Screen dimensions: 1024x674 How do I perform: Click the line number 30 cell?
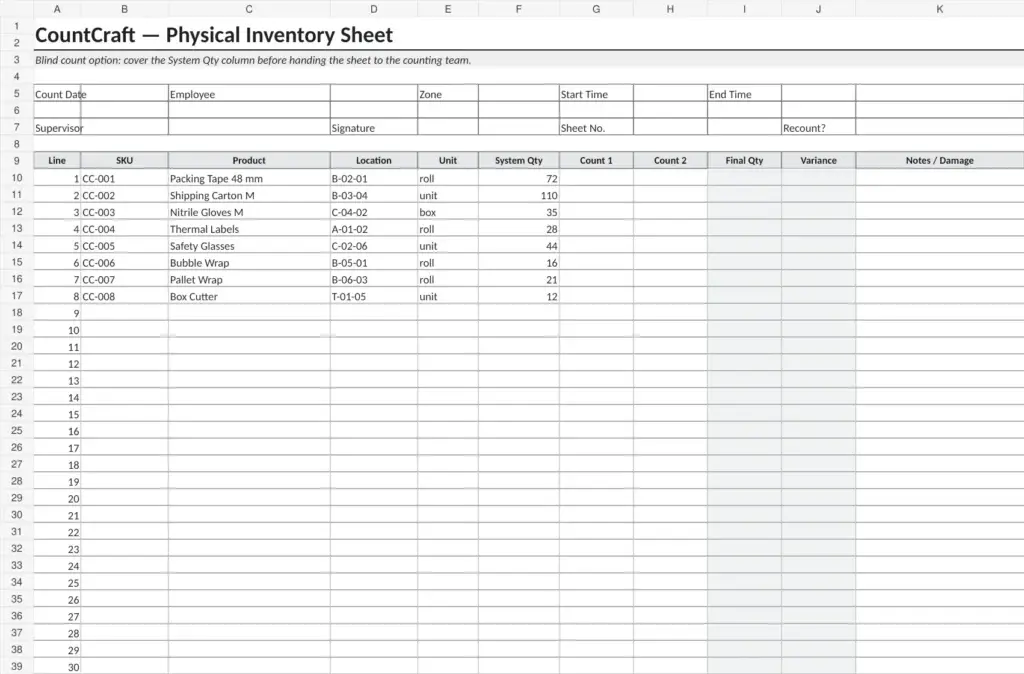tap(57, 667)
